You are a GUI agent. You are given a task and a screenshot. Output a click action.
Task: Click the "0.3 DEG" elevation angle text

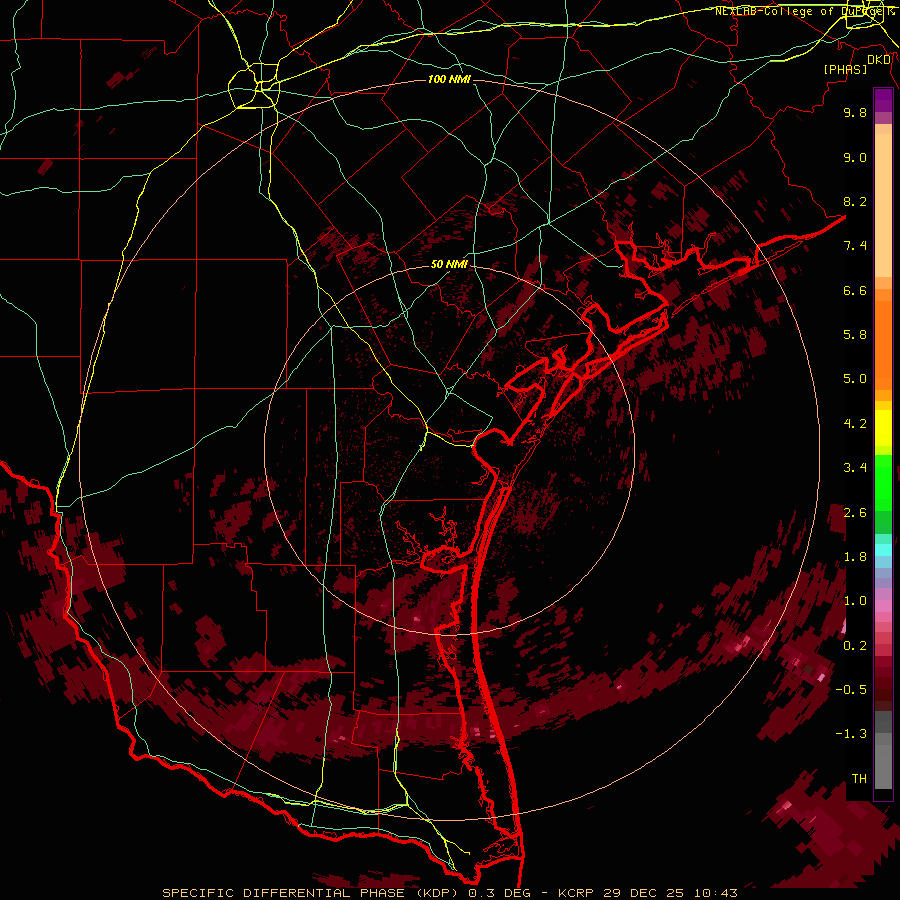(500, 893)
